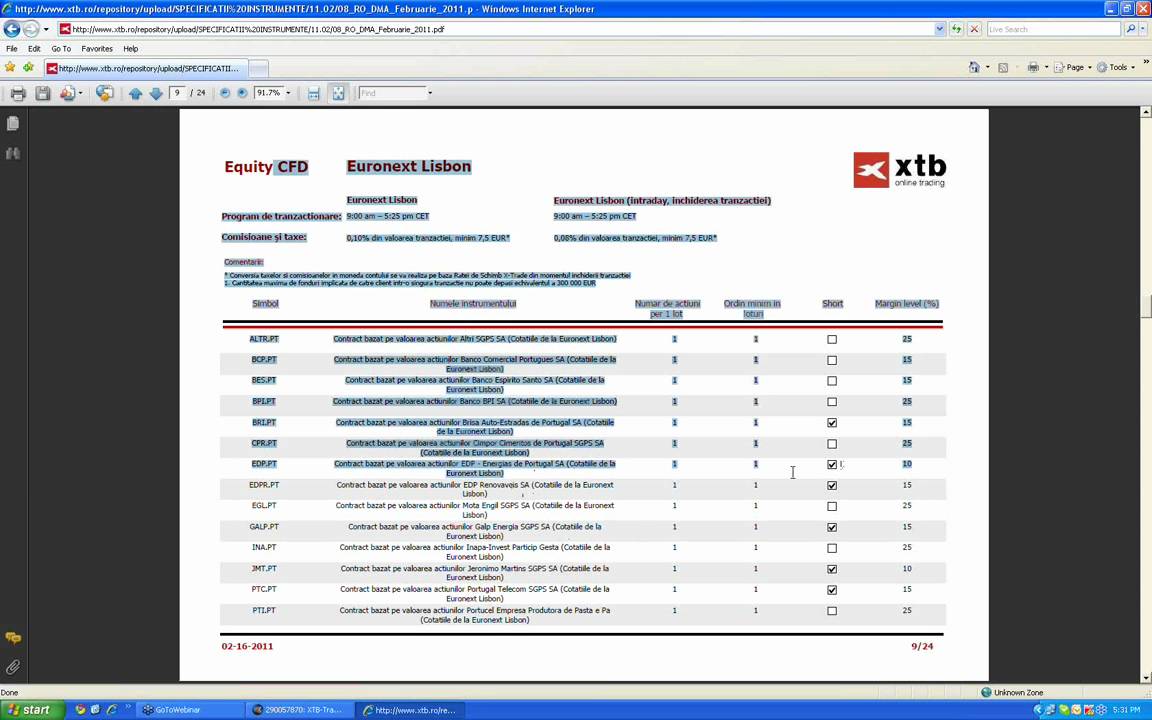1152x720 pixels.
Task: Go to next PDF page arrow
Action: click(x=156, y=93)
